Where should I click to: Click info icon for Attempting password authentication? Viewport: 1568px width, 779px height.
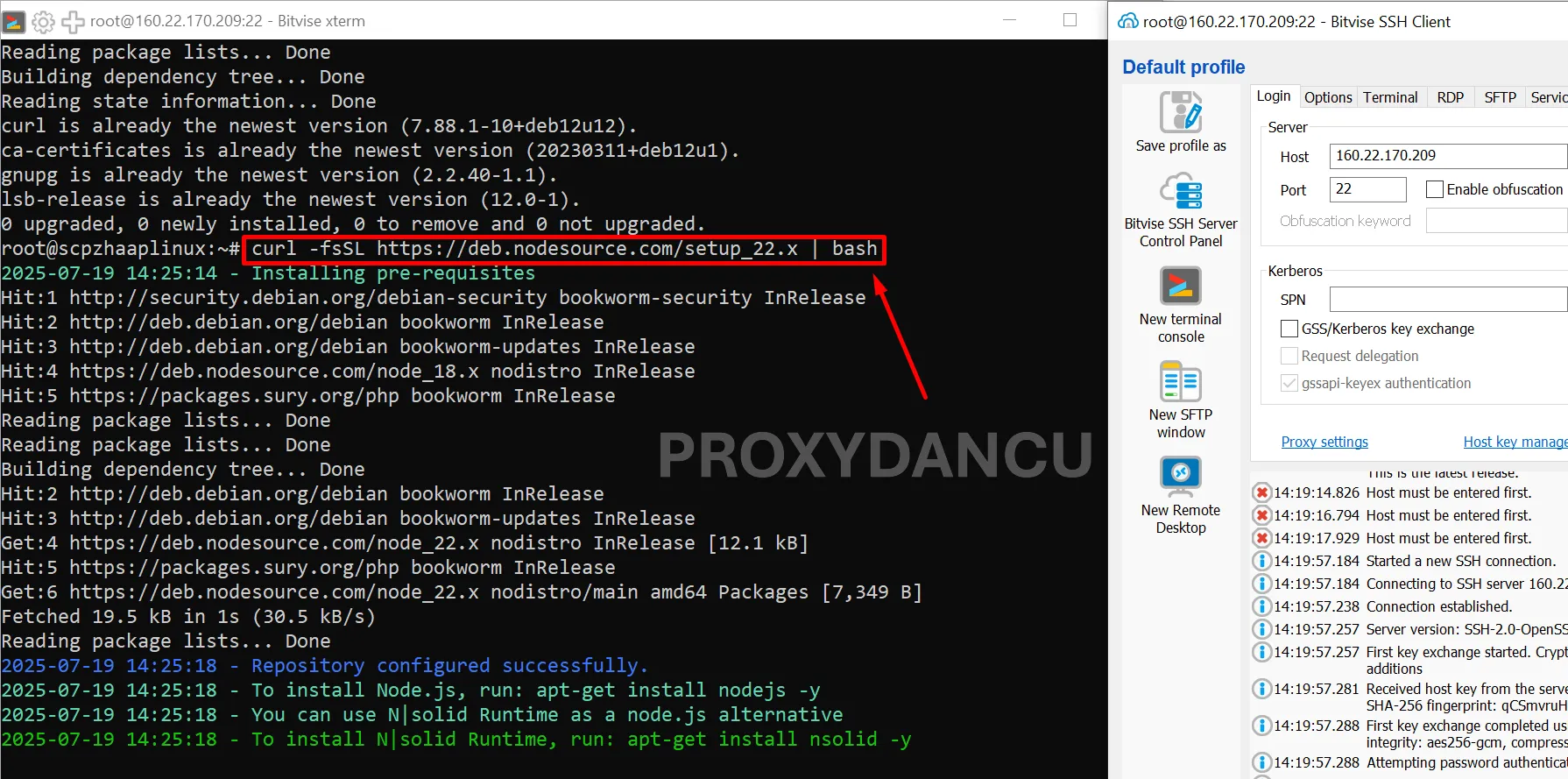click(x=1262, y=762)
